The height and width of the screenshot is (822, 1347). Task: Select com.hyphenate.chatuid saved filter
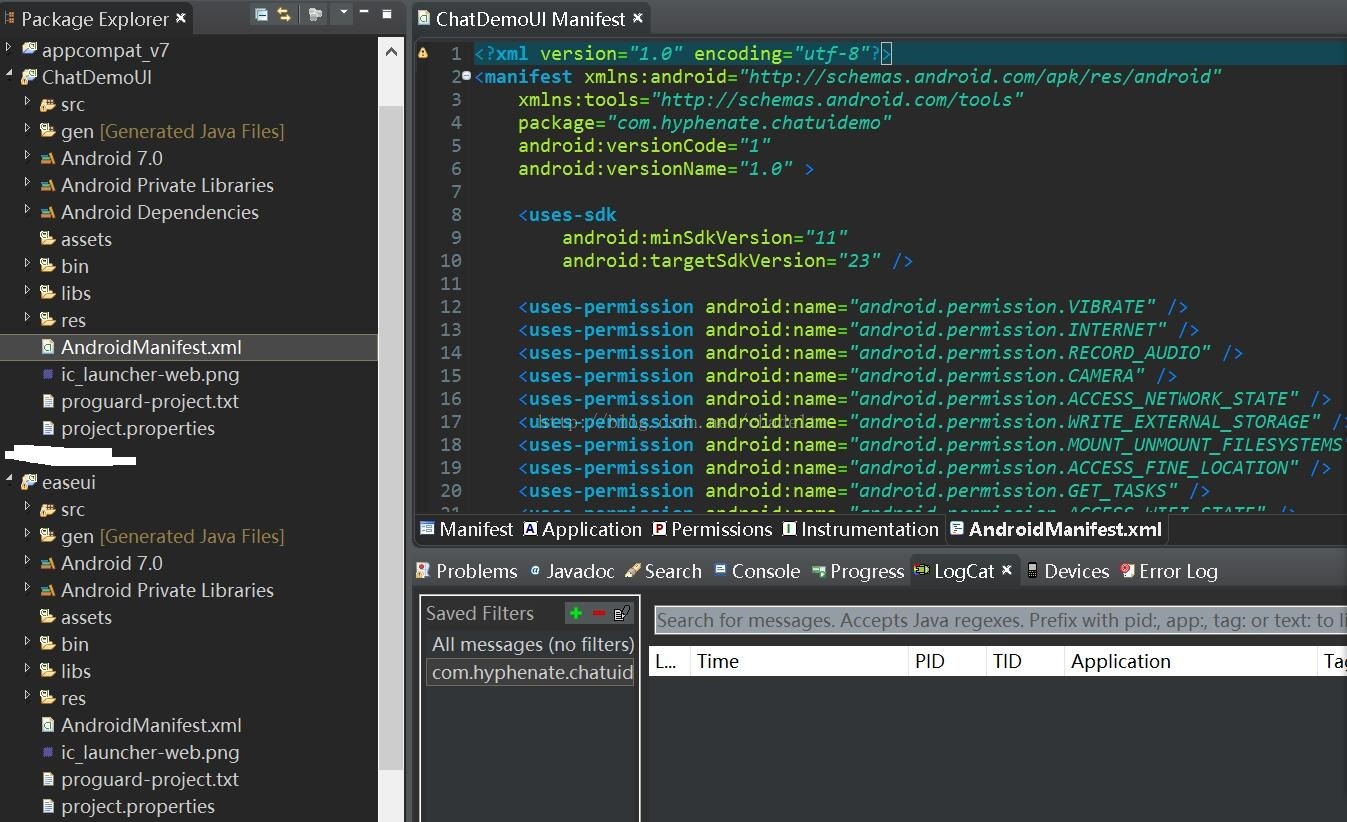click(532, 672)
